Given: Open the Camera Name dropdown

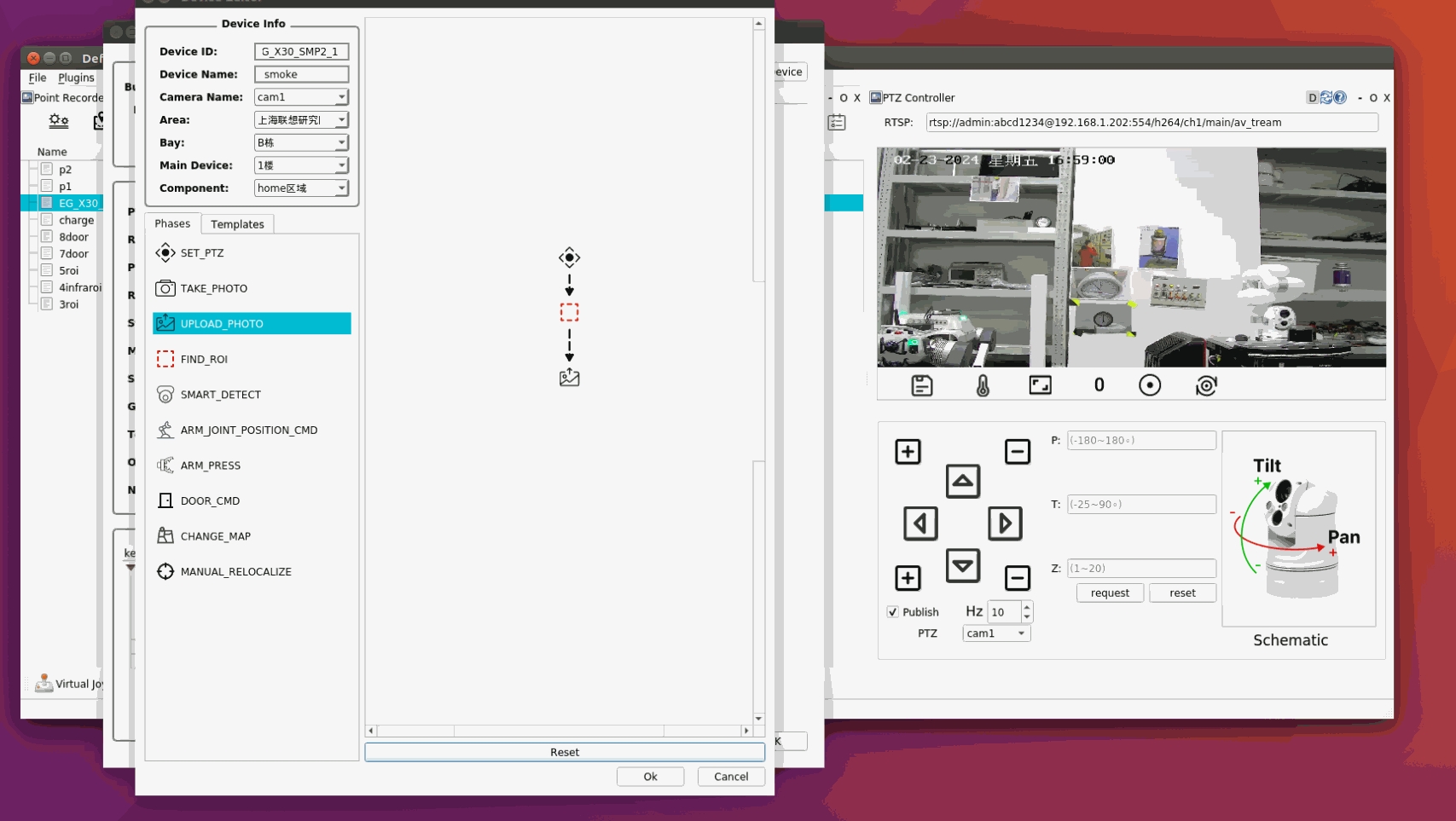Looking at the screenshot, I should pos(301,97).
